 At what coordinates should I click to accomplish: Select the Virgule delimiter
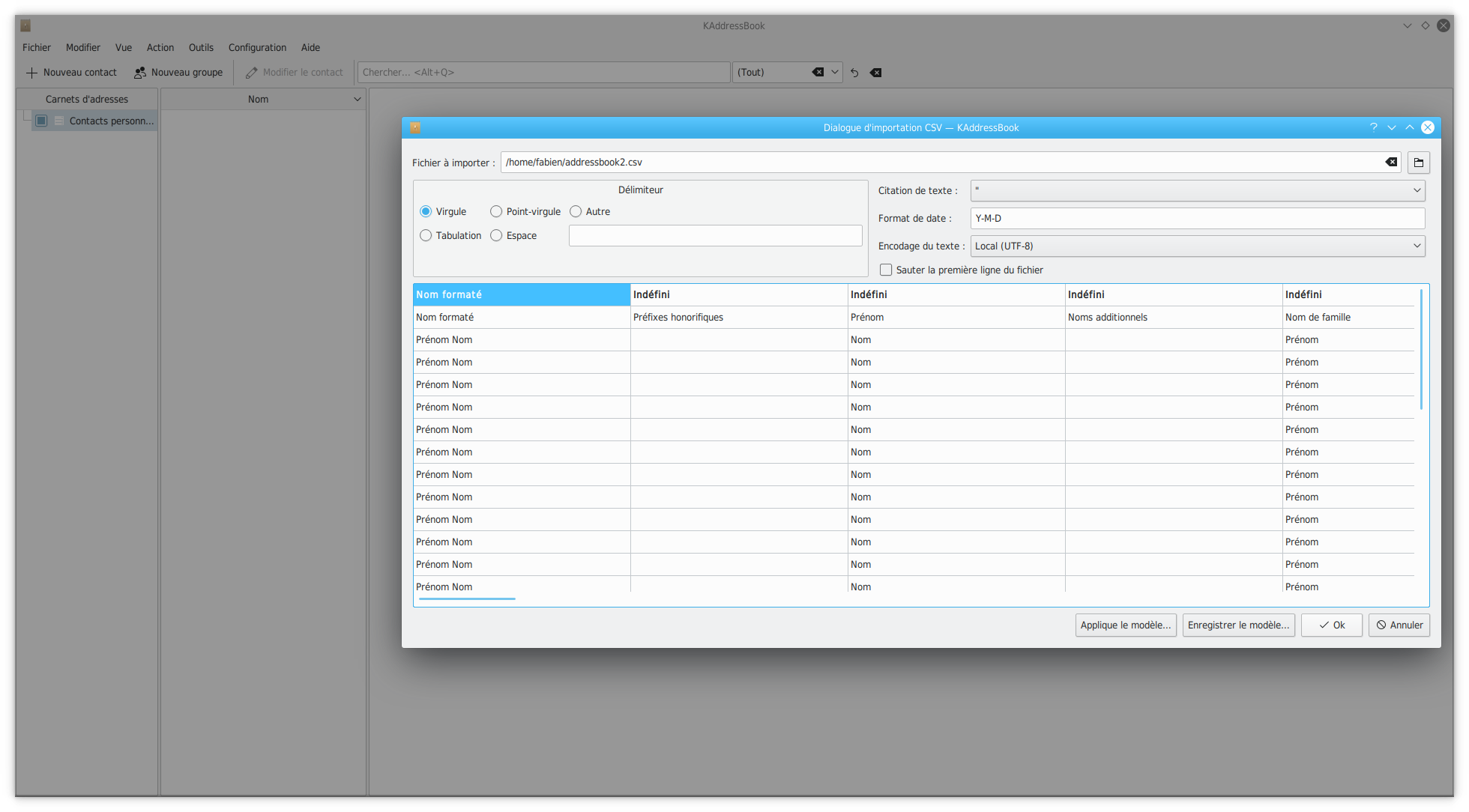(x=442, y=212)
